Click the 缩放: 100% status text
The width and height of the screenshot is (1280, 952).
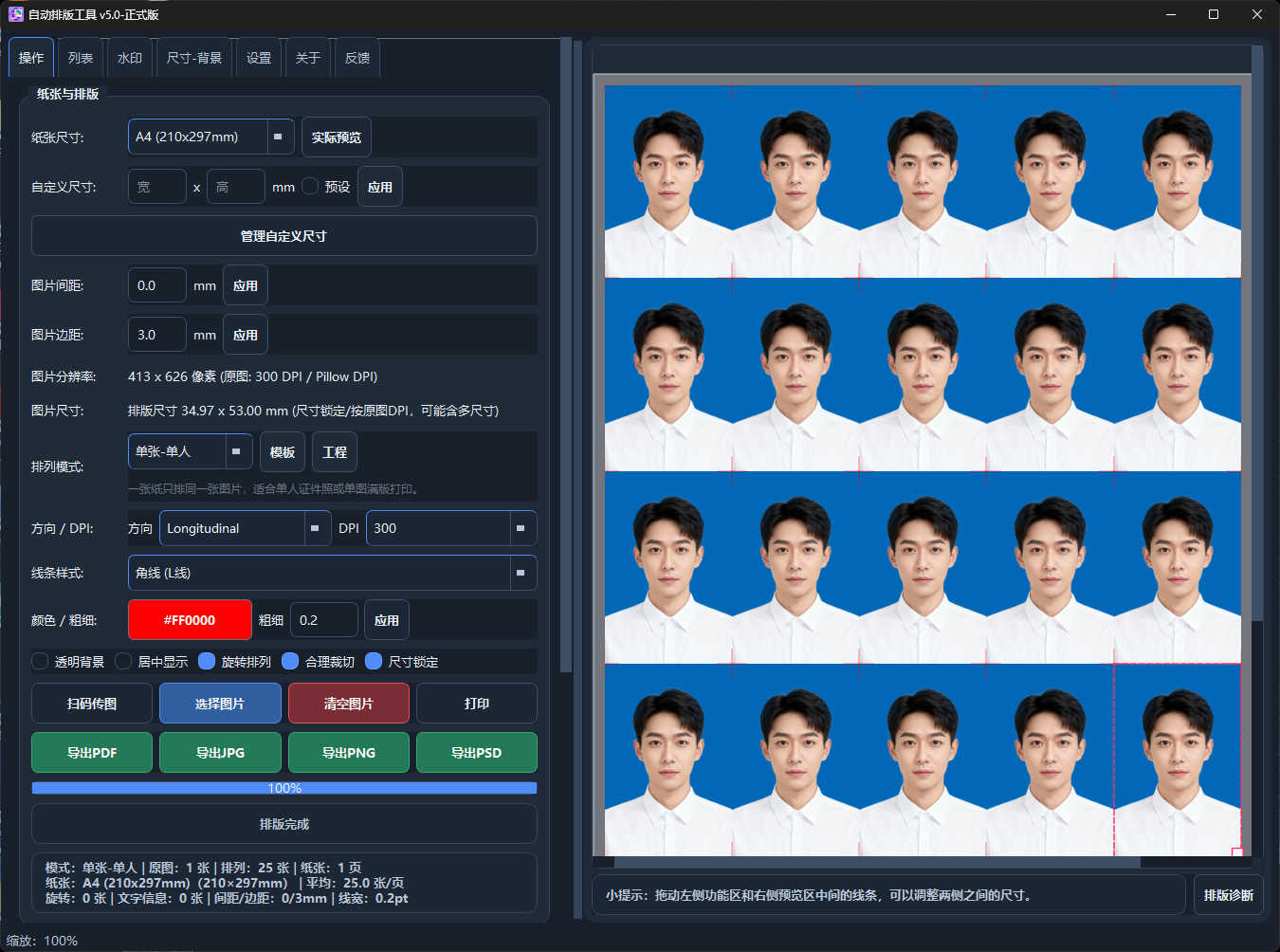43,941
